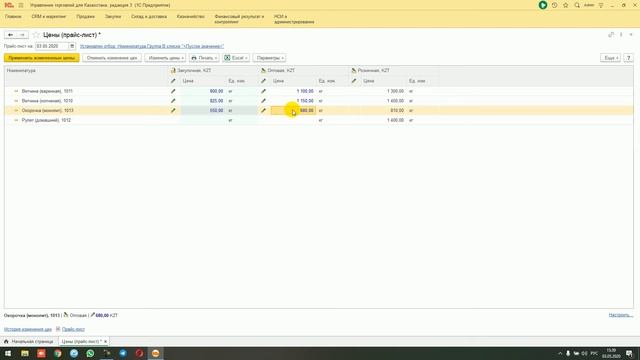Open the History clock icon in title bar

tap(554, 5)
